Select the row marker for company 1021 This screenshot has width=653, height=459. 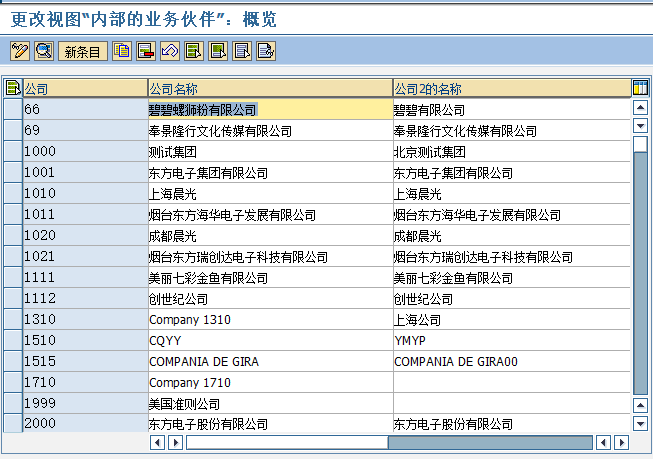coord(13,256)
